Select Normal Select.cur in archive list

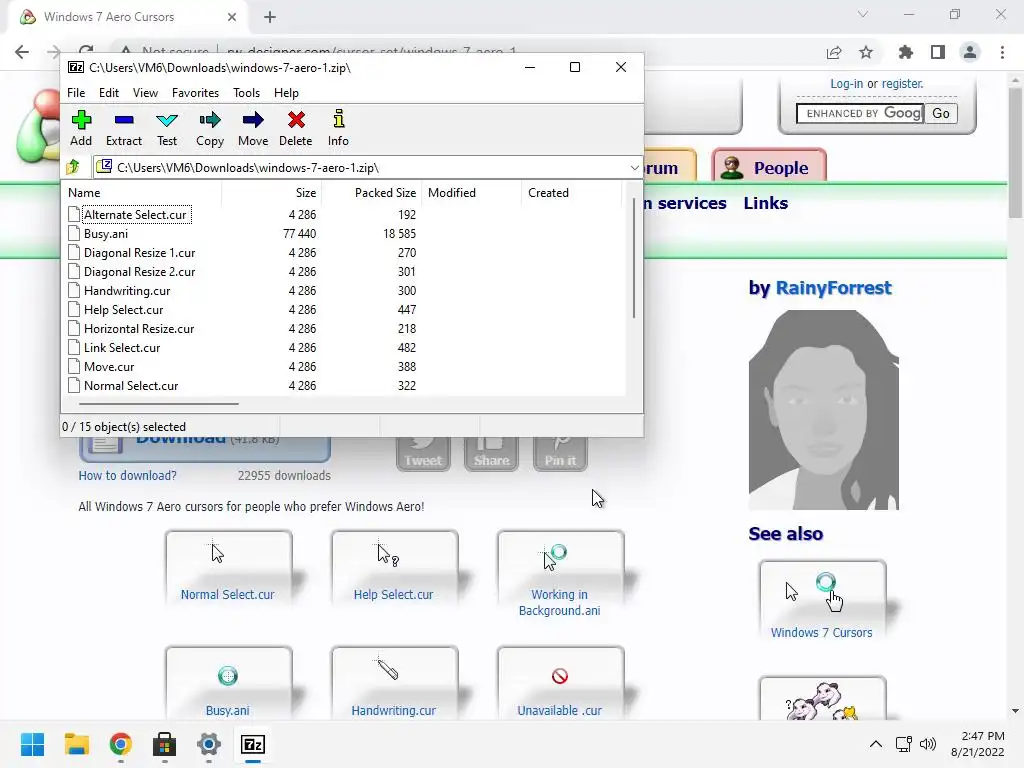click(x=131, y=386)
